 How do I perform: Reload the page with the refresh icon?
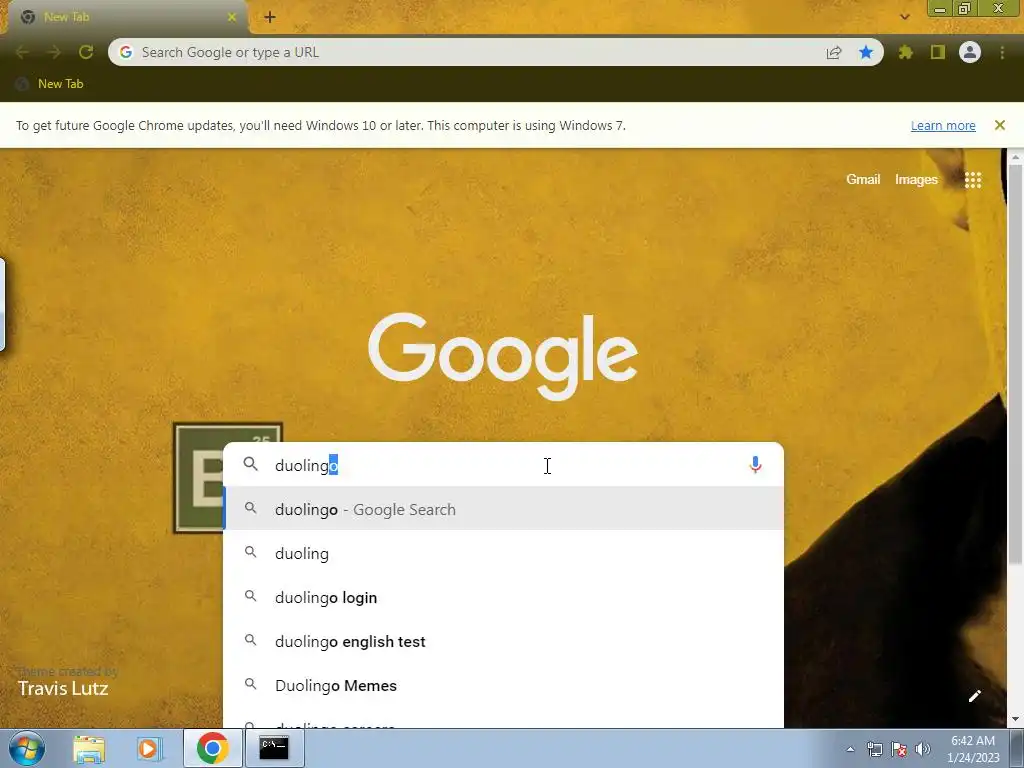86,52
